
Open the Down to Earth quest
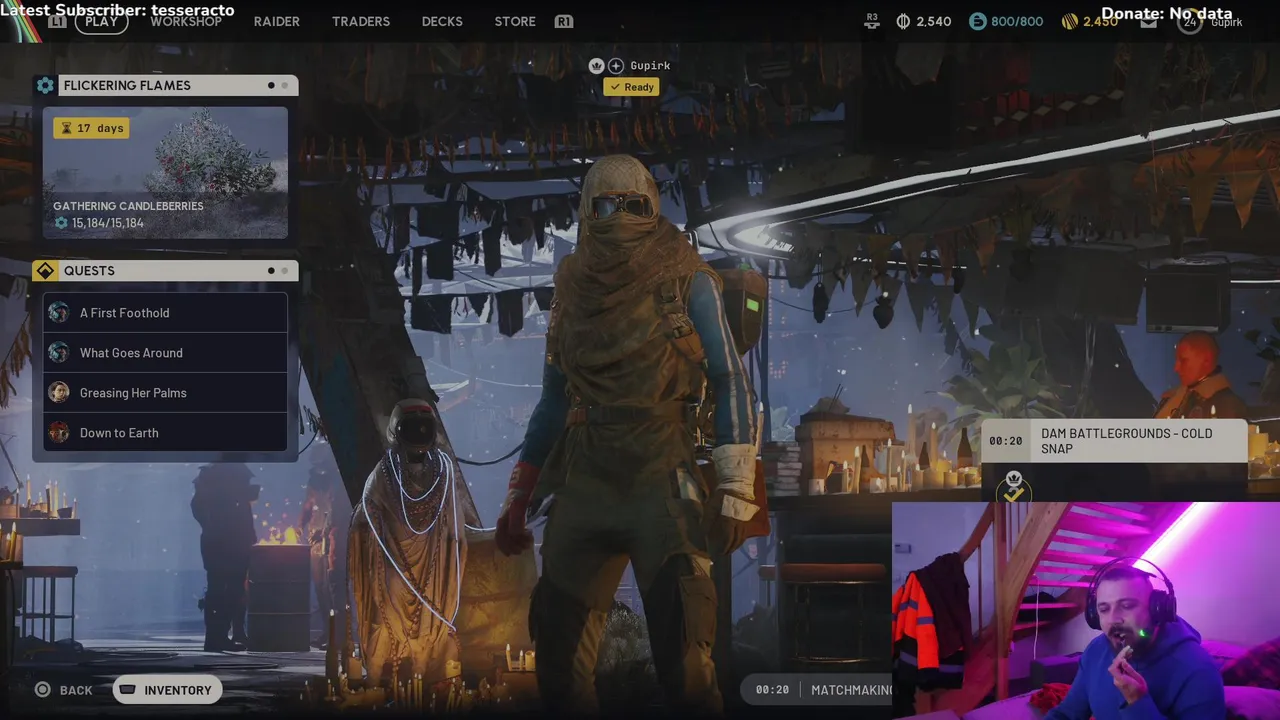pos(165,433)
